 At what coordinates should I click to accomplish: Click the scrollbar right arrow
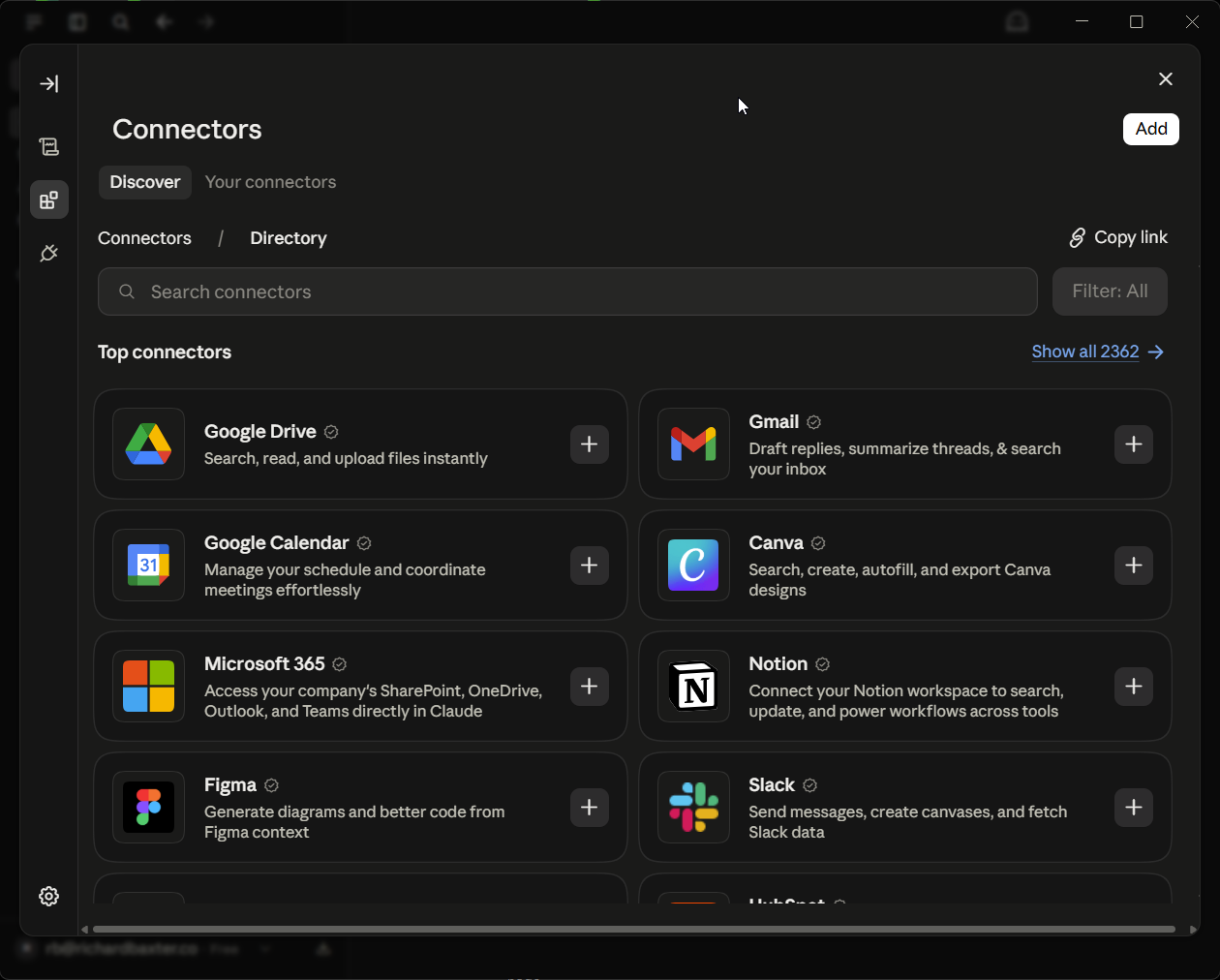click(x=1193, y=930)
